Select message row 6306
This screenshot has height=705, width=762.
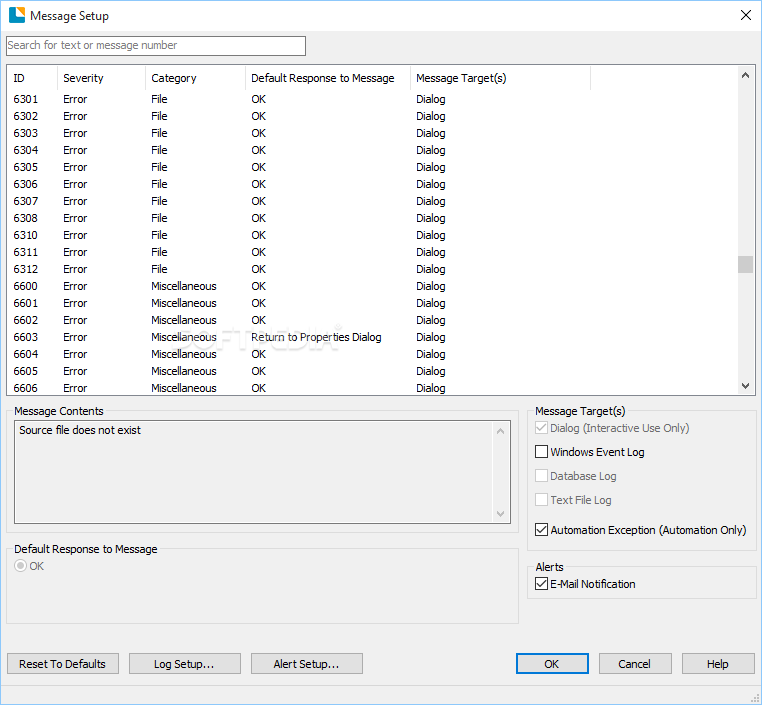coord(372,184)
